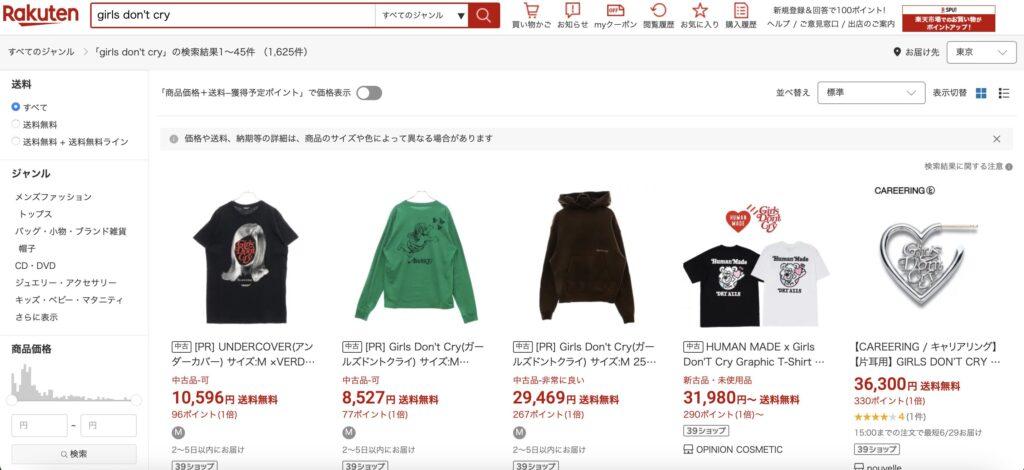1024x470 pixels.
Task: Open the myクーポン coupon icon
Action: point(615,10)
